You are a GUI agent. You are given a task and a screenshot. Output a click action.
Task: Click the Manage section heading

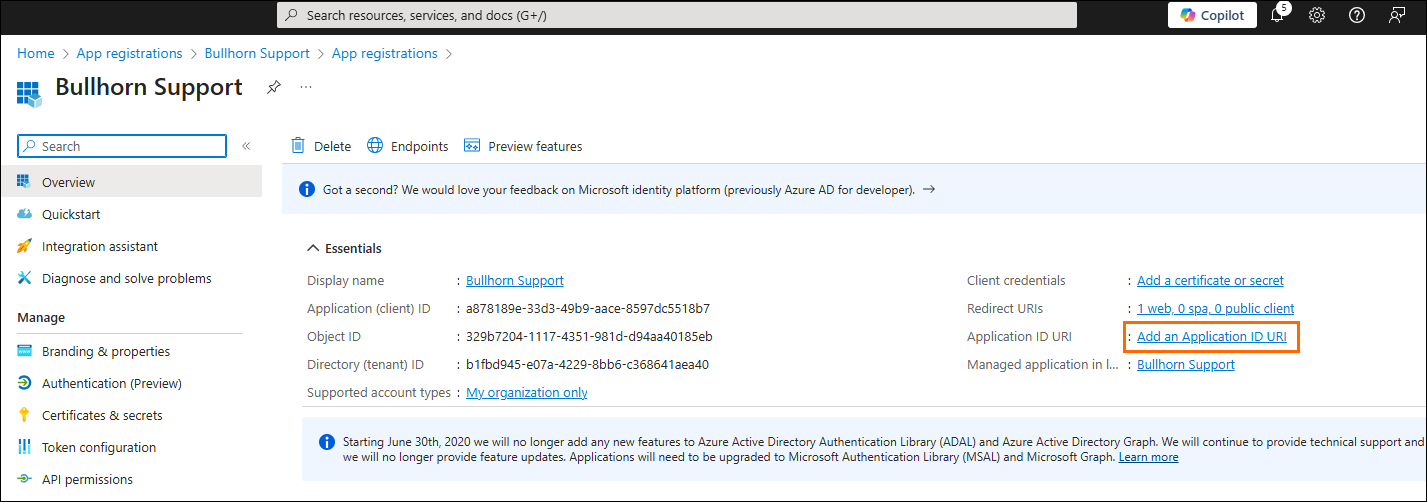pos(41,317)
